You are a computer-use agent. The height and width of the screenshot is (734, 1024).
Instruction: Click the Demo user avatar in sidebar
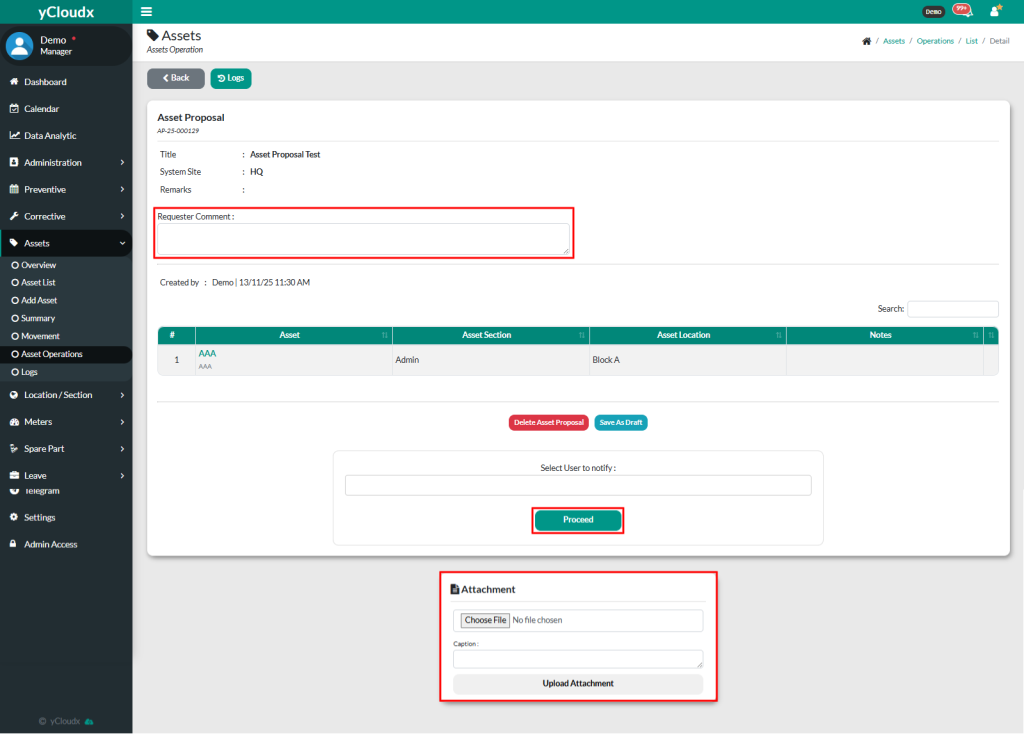[20, 45]
